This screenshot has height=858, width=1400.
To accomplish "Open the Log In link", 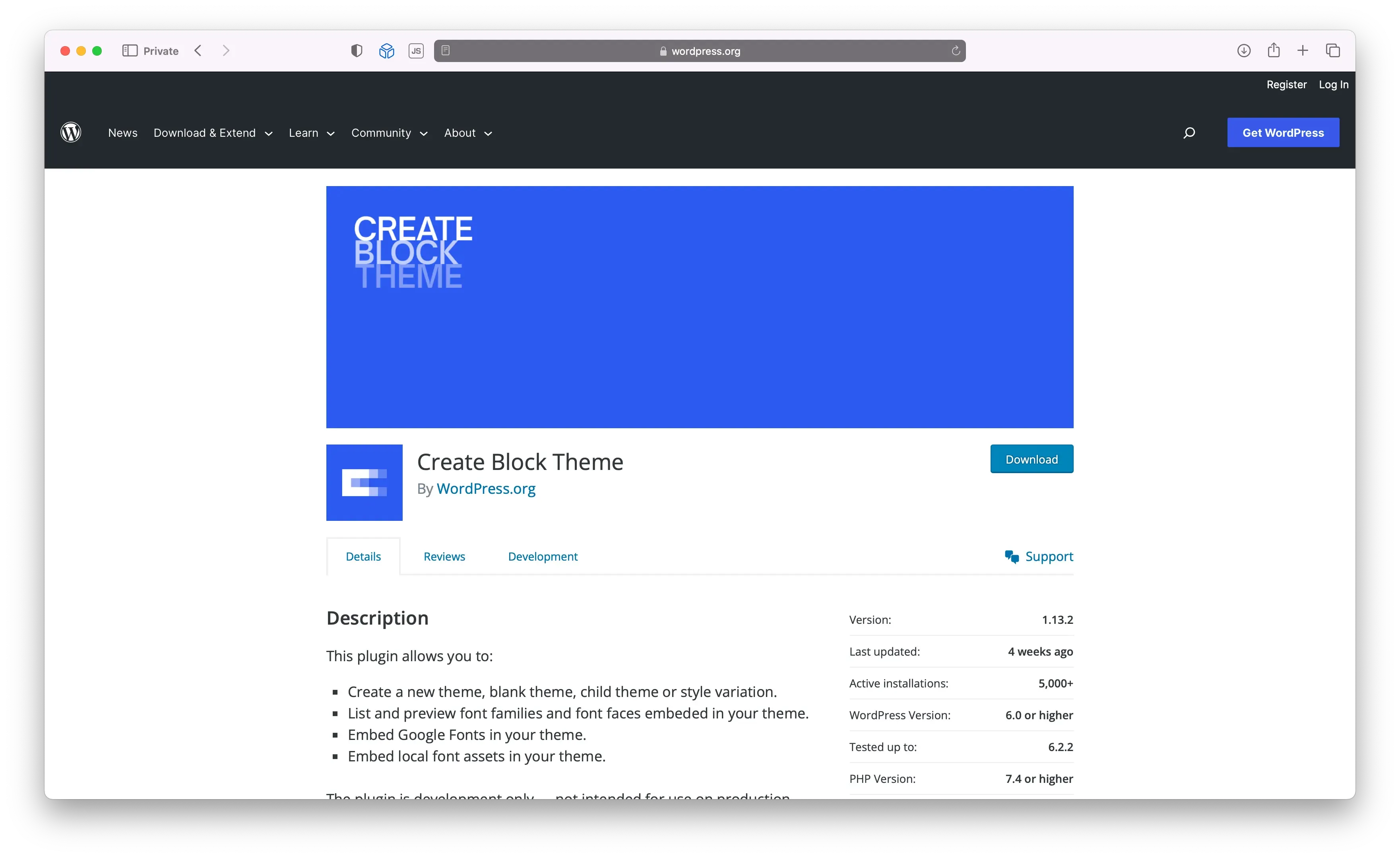I will [1334, 84].
